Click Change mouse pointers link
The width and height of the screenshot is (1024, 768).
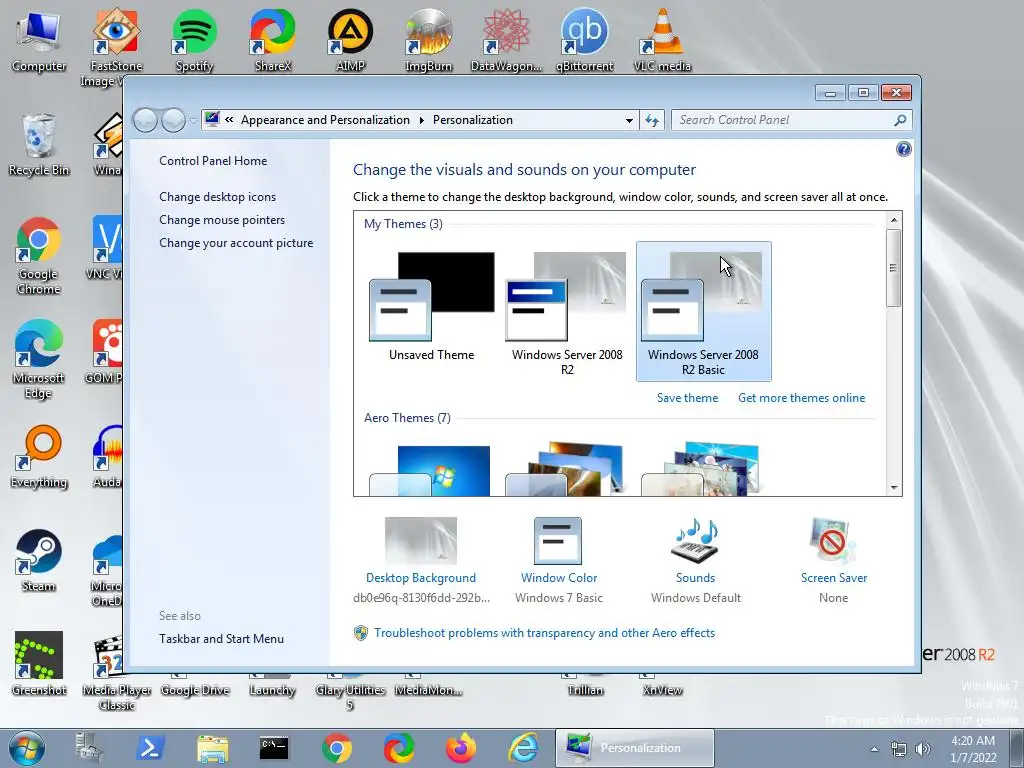coord(222,219)
